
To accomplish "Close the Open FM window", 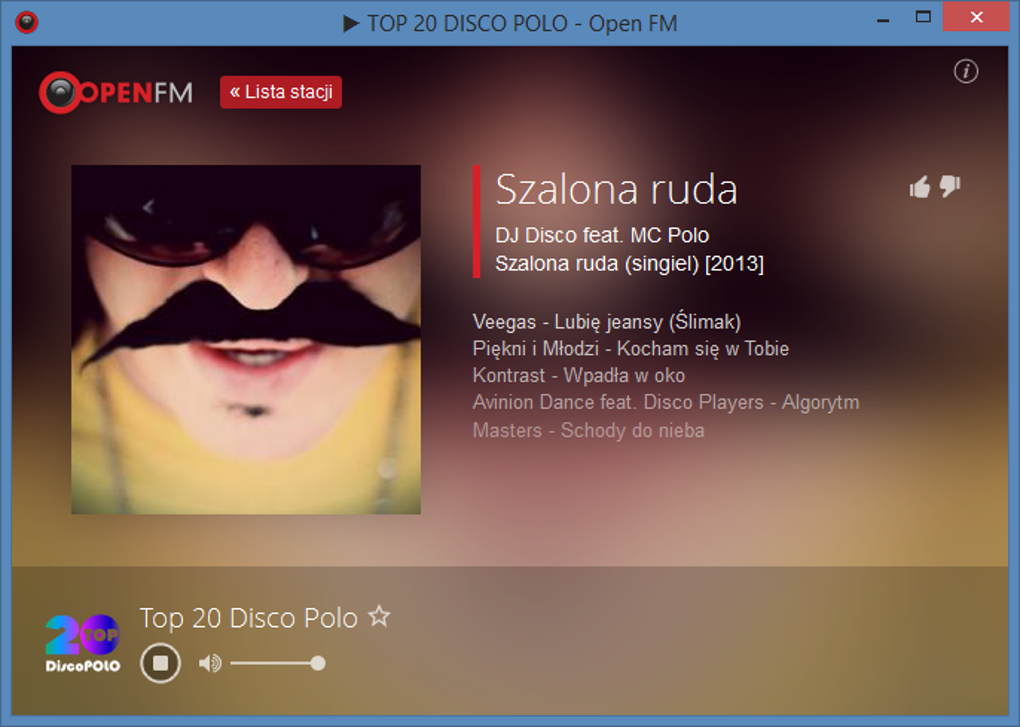I will coord(976,18).
